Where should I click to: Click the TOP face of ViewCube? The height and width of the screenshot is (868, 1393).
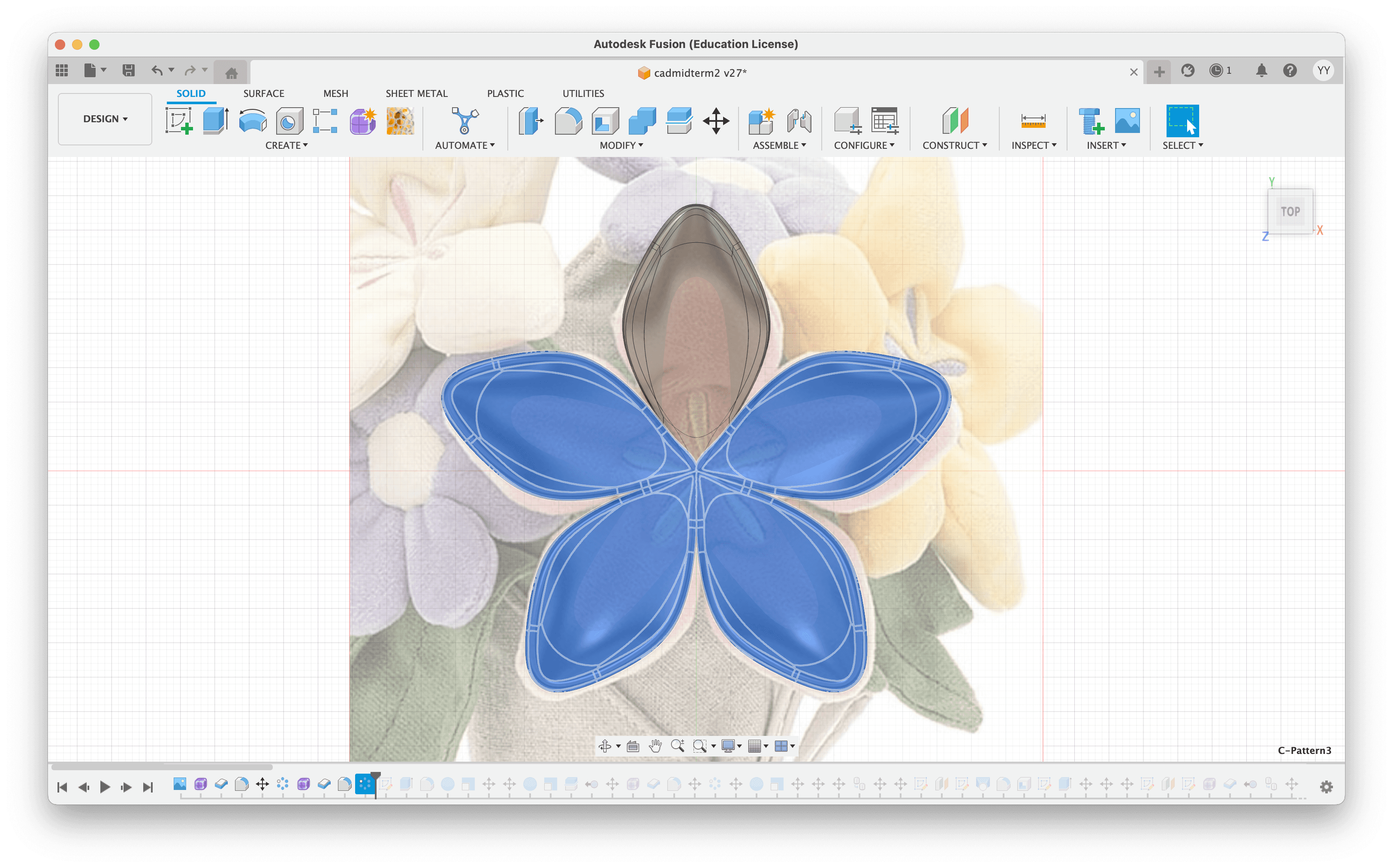pyautogui.click(x=1290, y=211)
